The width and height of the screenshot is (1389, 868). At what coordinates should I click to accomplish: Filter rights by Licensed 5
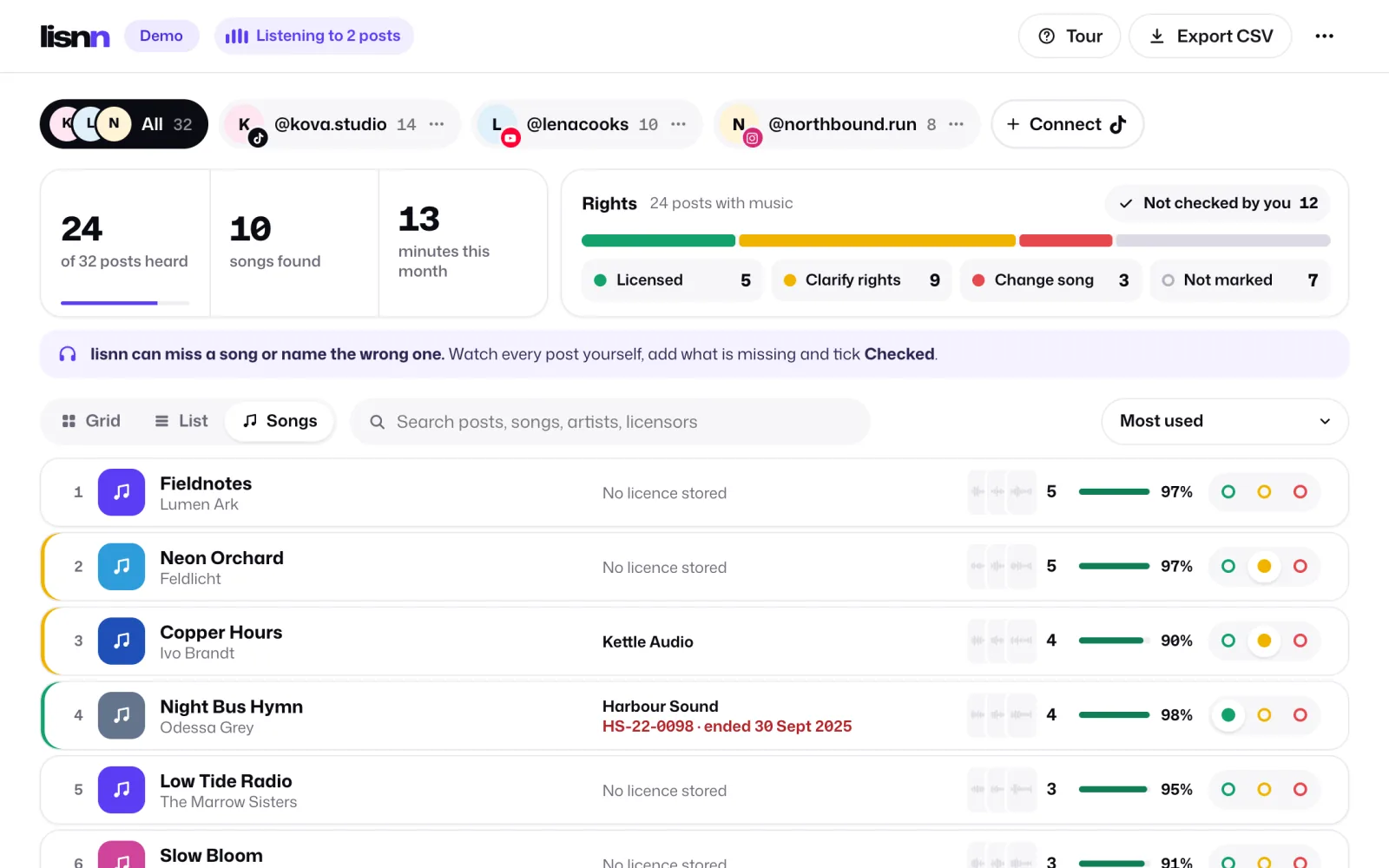pyautogui.click(x=672, y=280)
